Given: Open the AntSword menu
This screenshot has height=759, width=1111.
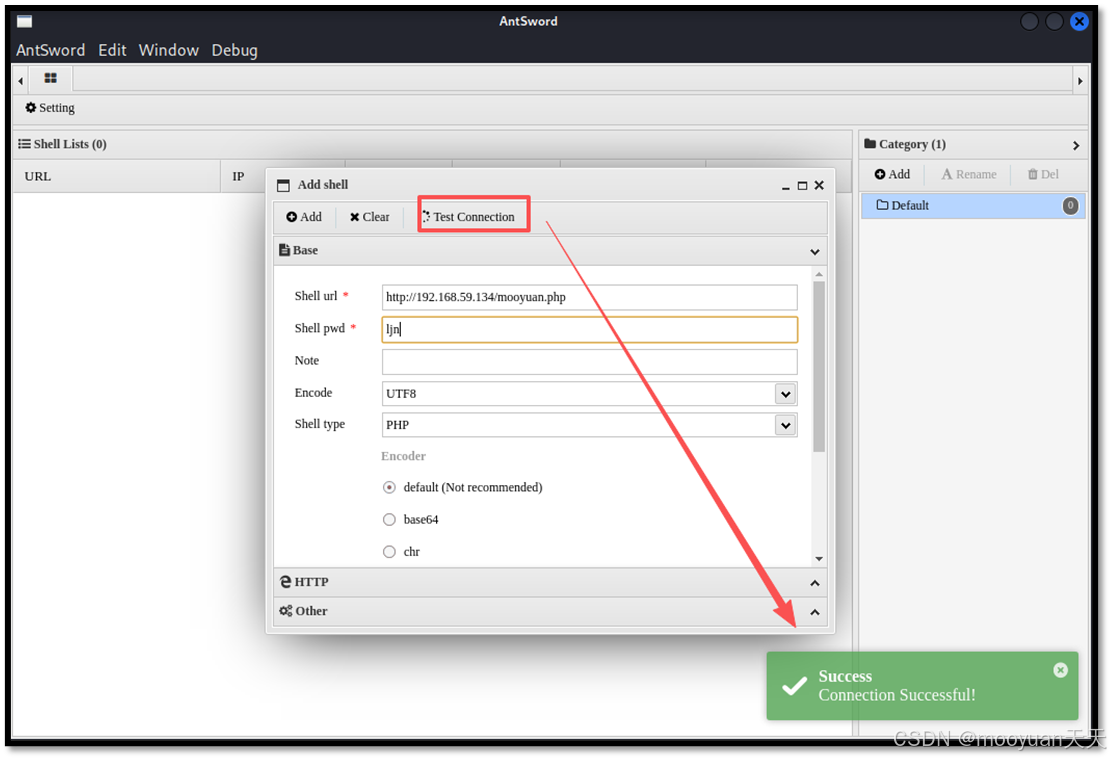Looking at the screenshot, I should tap(50, 50).
